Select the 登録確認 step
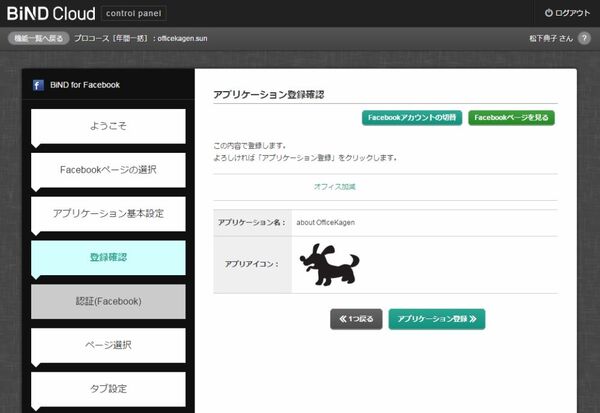The image size is (600, 413). click(x=108, y=257)
